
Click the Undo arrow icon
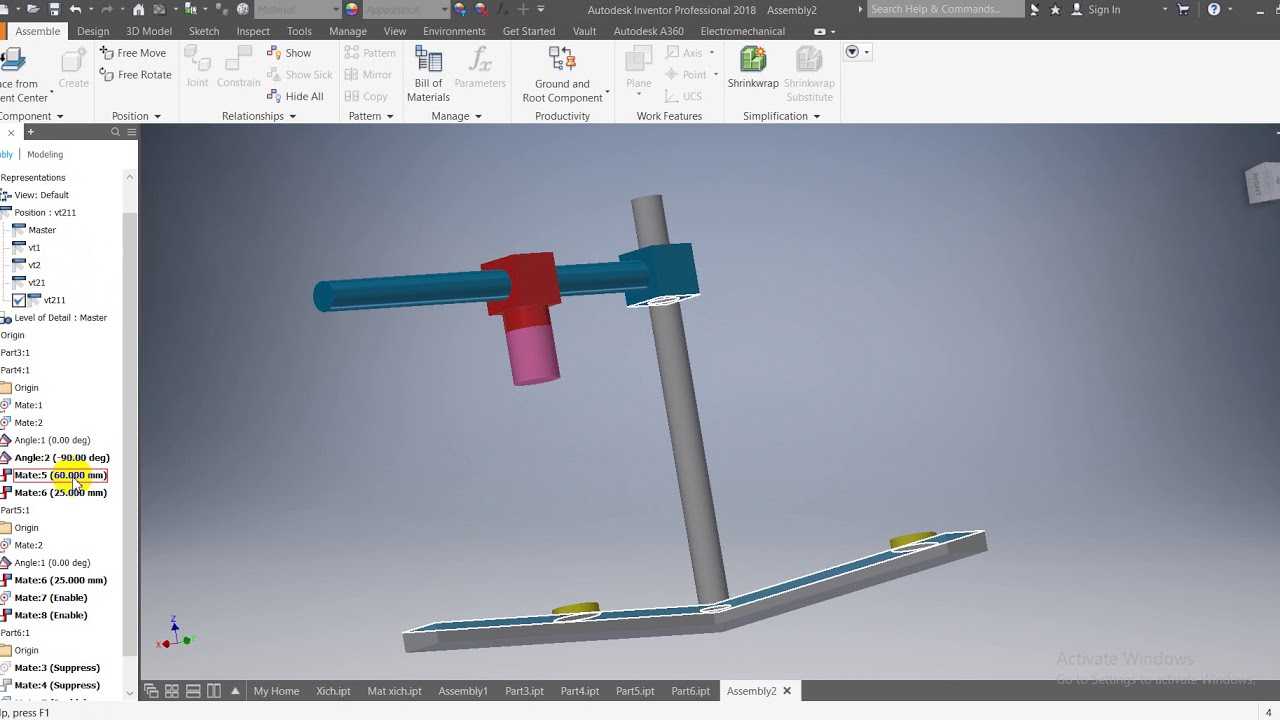point(76,9)
